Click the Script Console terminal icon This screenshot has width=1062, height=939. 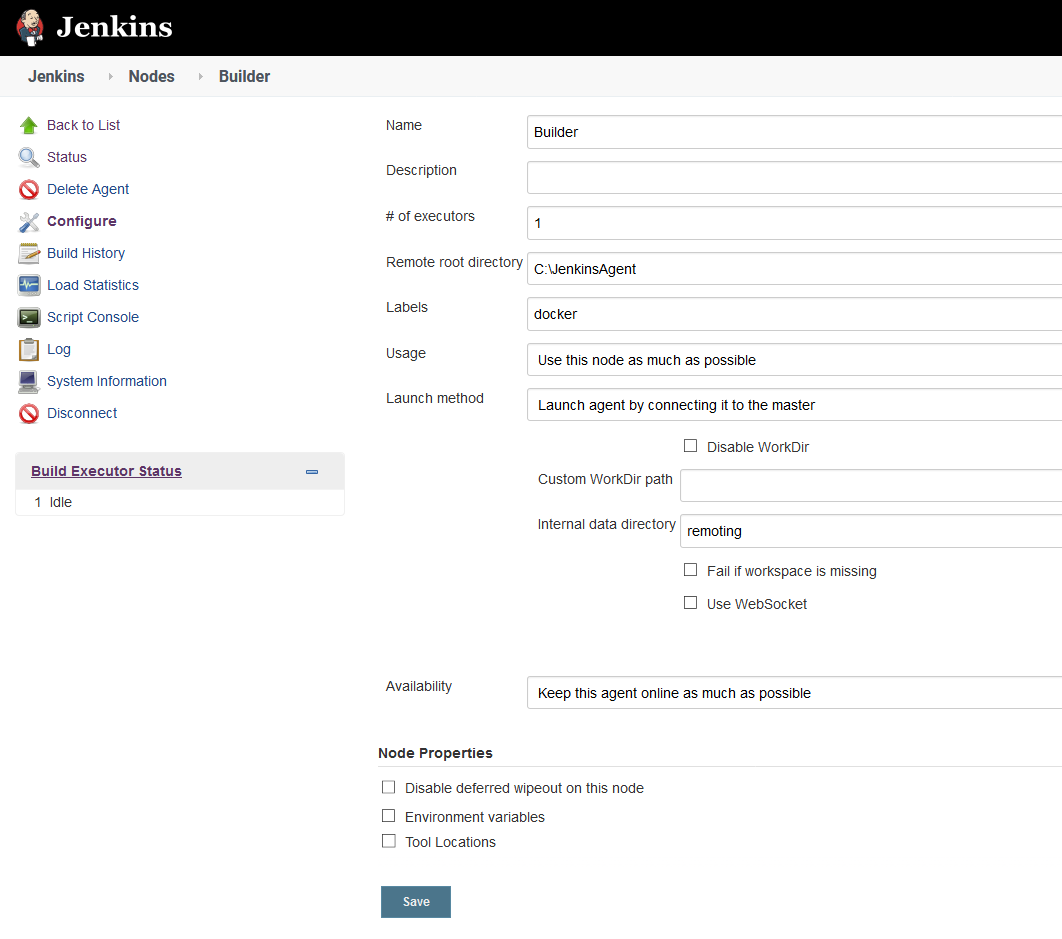[x=29, y=317]
